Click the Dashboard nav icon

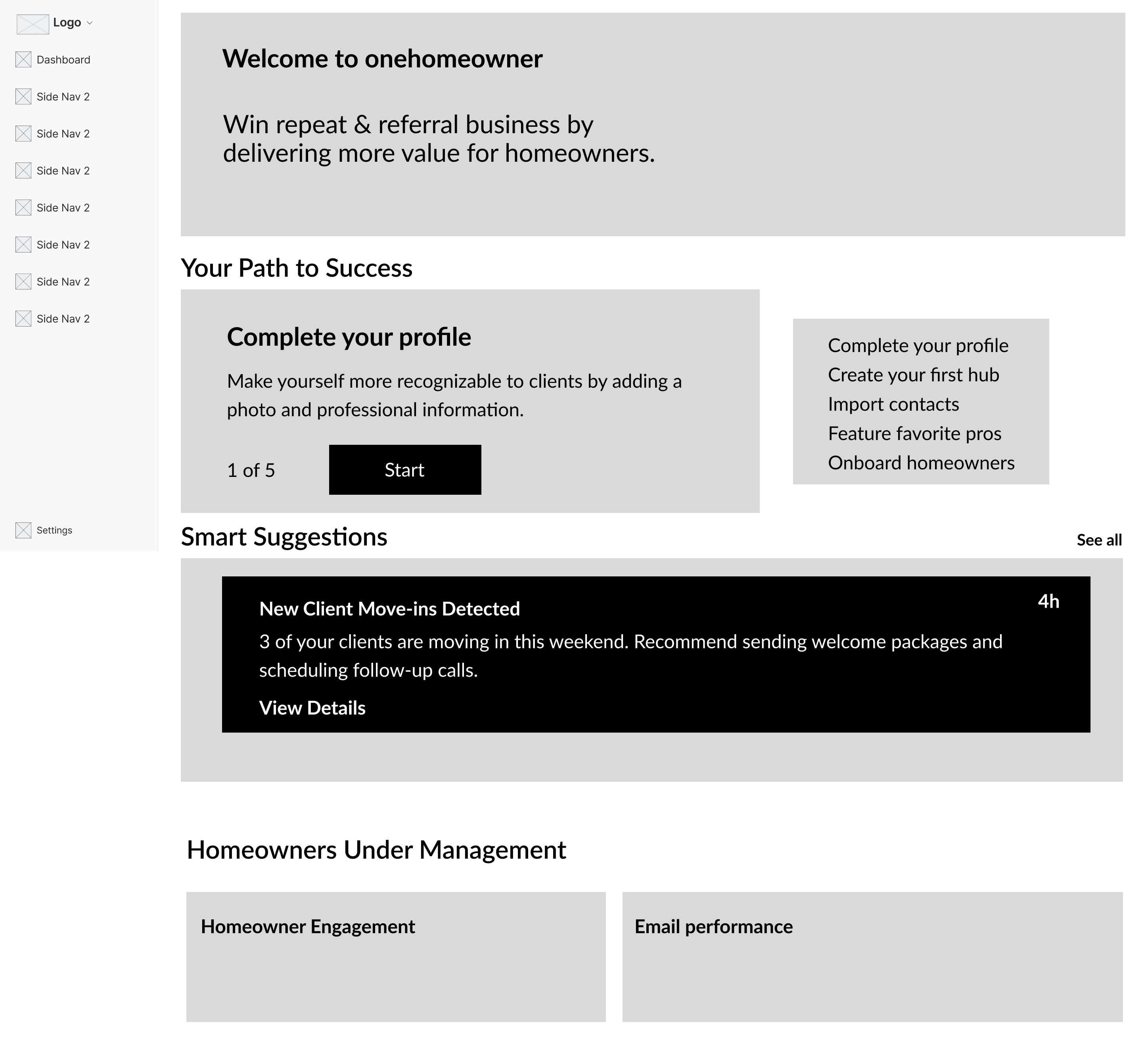(x=23, y=60)
